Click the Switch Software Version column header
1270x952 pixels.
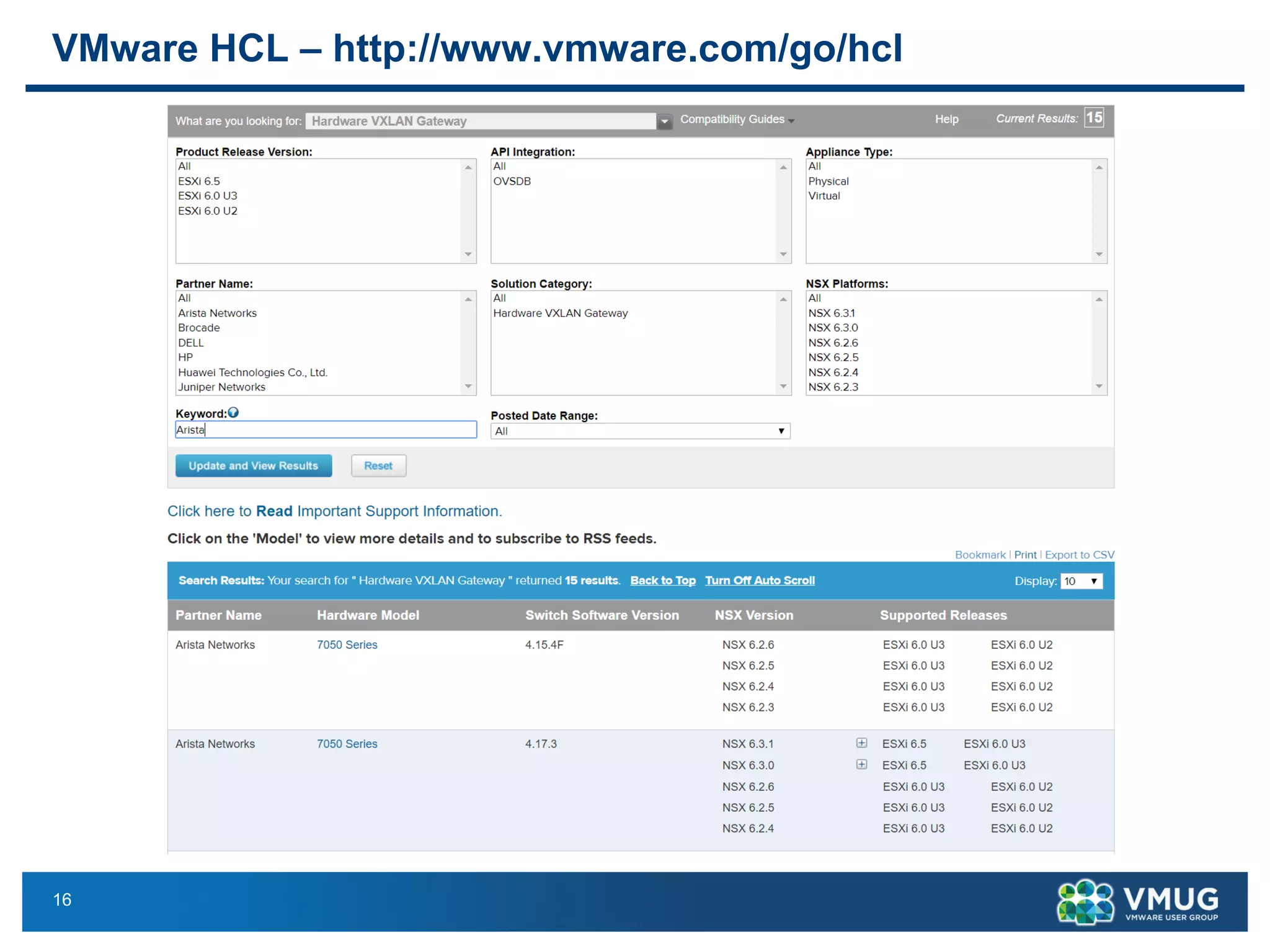602,615
